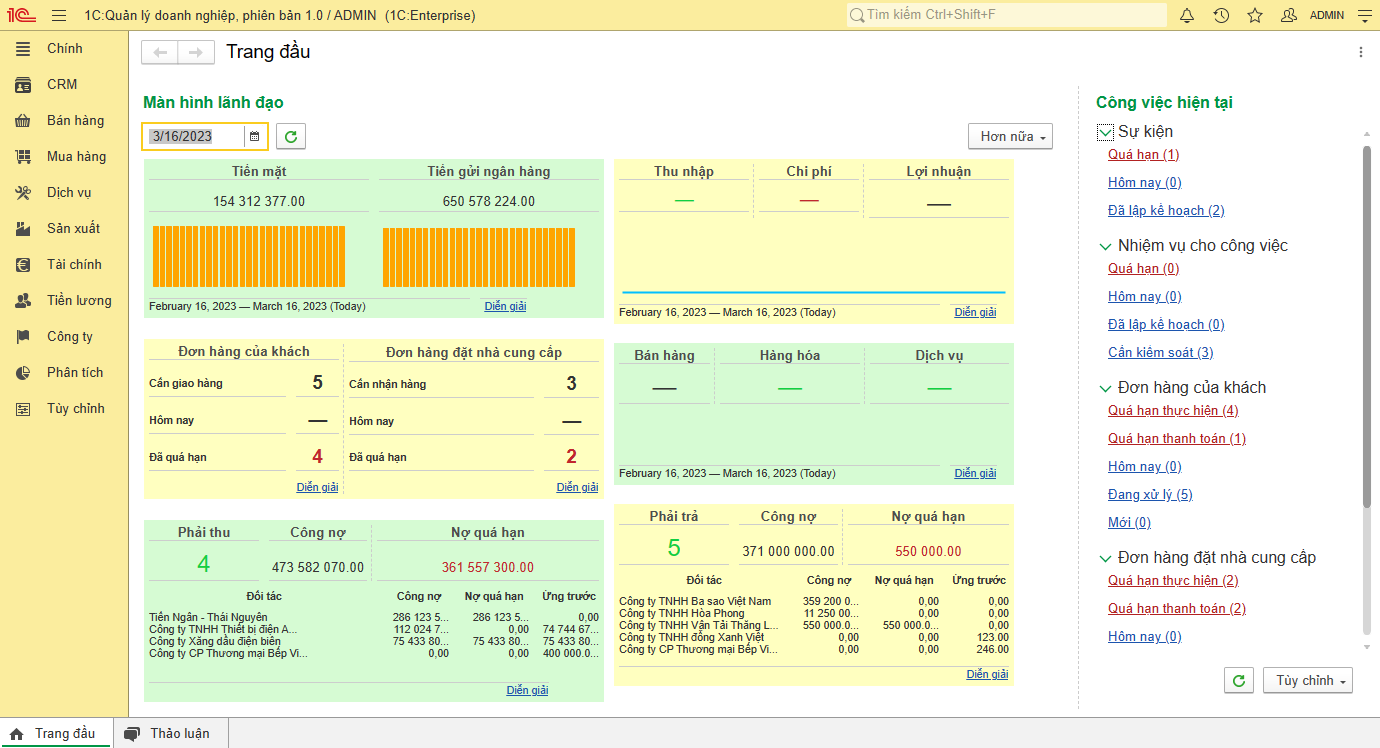Image resolution: width=1380 pixels, height=748 pixels.
Task: Open Dịch vụ section in sidebar
Action: click(x=64, y=192)
